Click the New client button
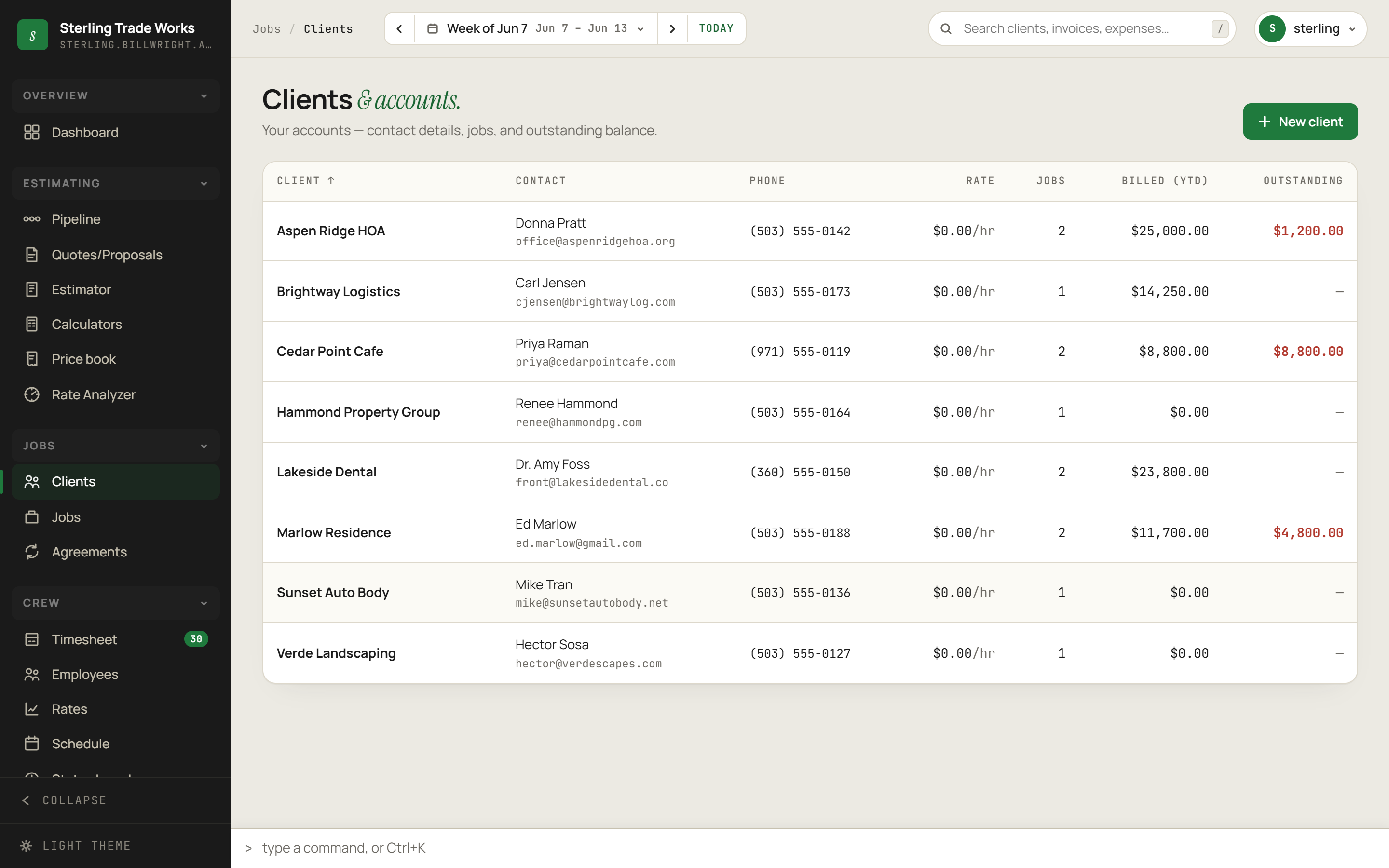This screenshot has height=868, width=1389. (x=1300, y=122)
